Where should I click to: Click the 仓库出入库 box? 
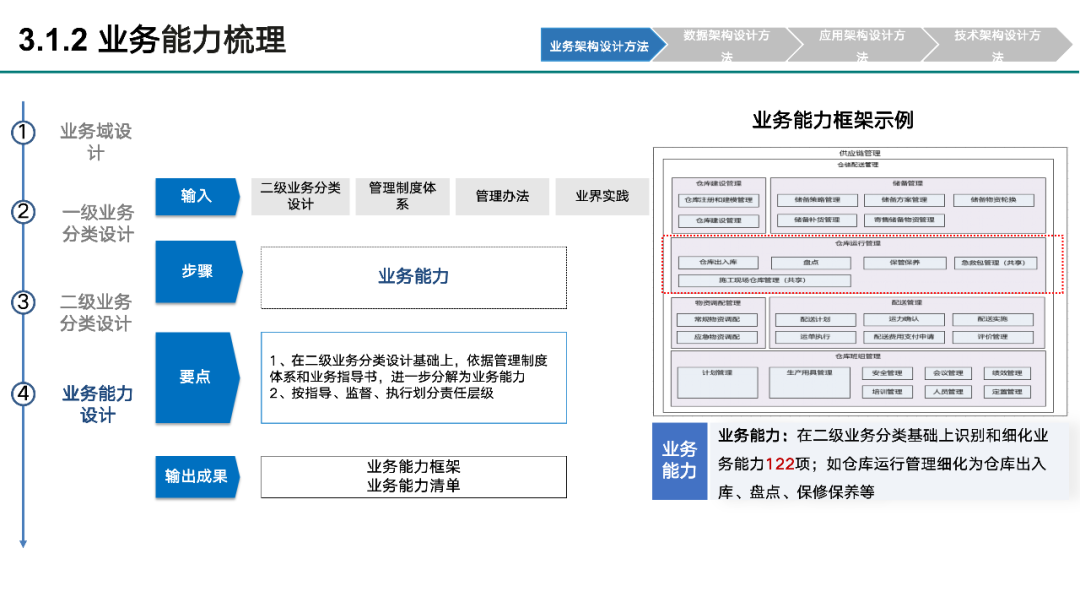[718, 262]
